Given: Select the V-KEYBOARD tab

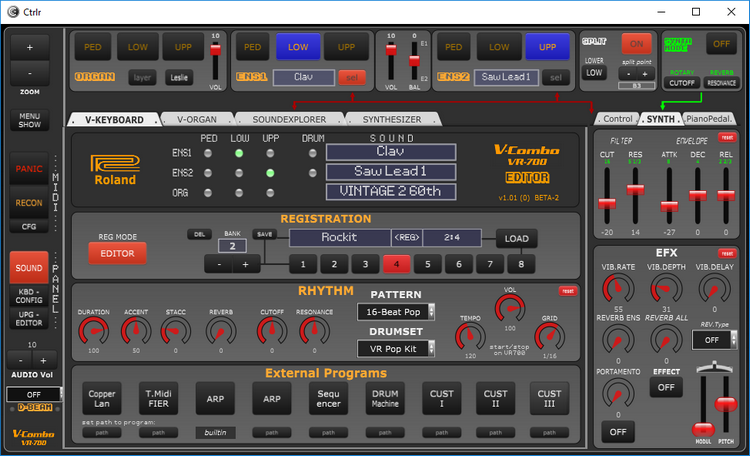Looking at the screenshot, I should (x=114, y=120).
